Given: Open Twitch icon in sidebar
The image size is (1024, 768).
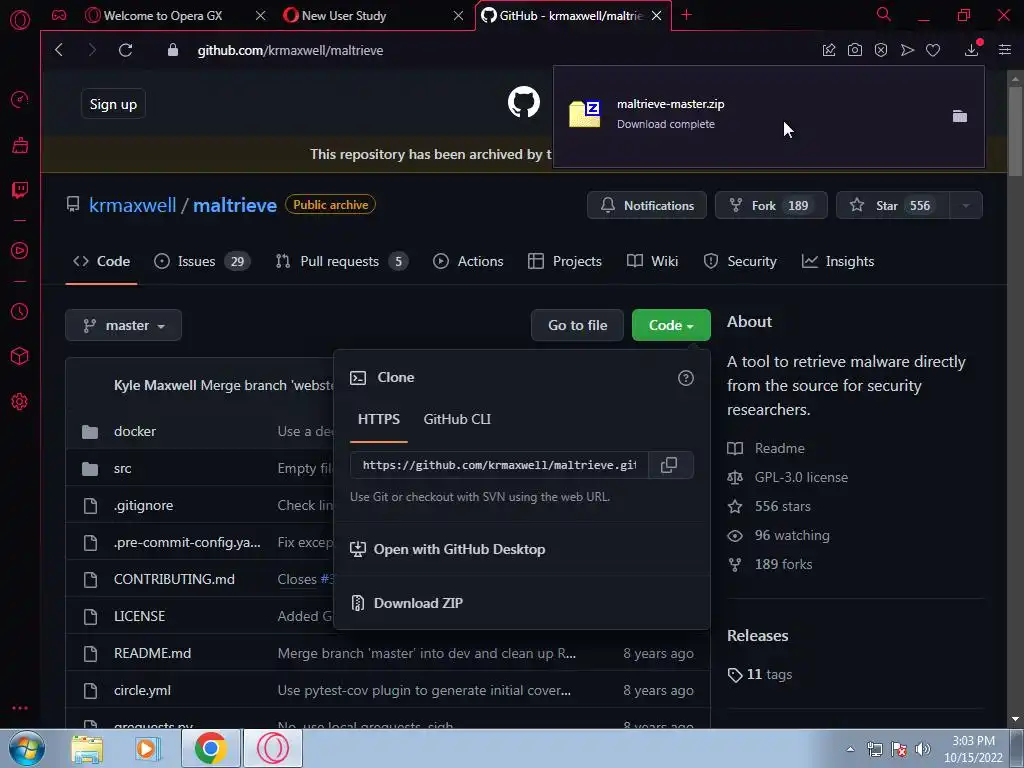Looking at the screenshot, I should [x=20, y=190].
